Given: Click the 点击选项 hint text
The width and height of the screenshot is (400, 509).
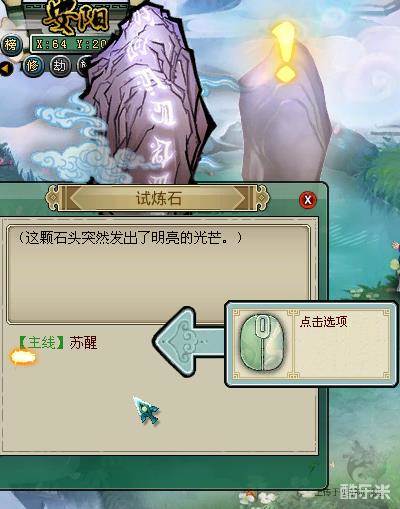Looking at the screenshot, I should pos(323,322).
